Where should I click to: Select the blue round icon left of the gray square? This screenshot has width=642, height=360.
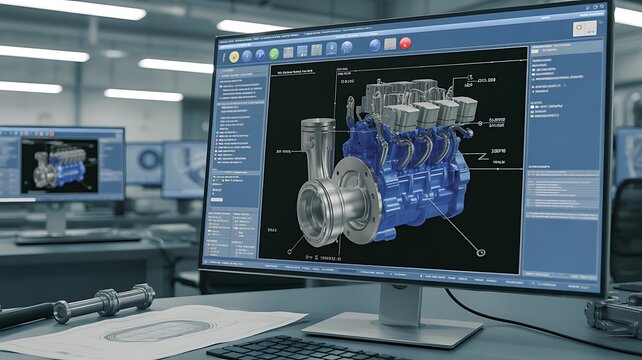[375, 45]
